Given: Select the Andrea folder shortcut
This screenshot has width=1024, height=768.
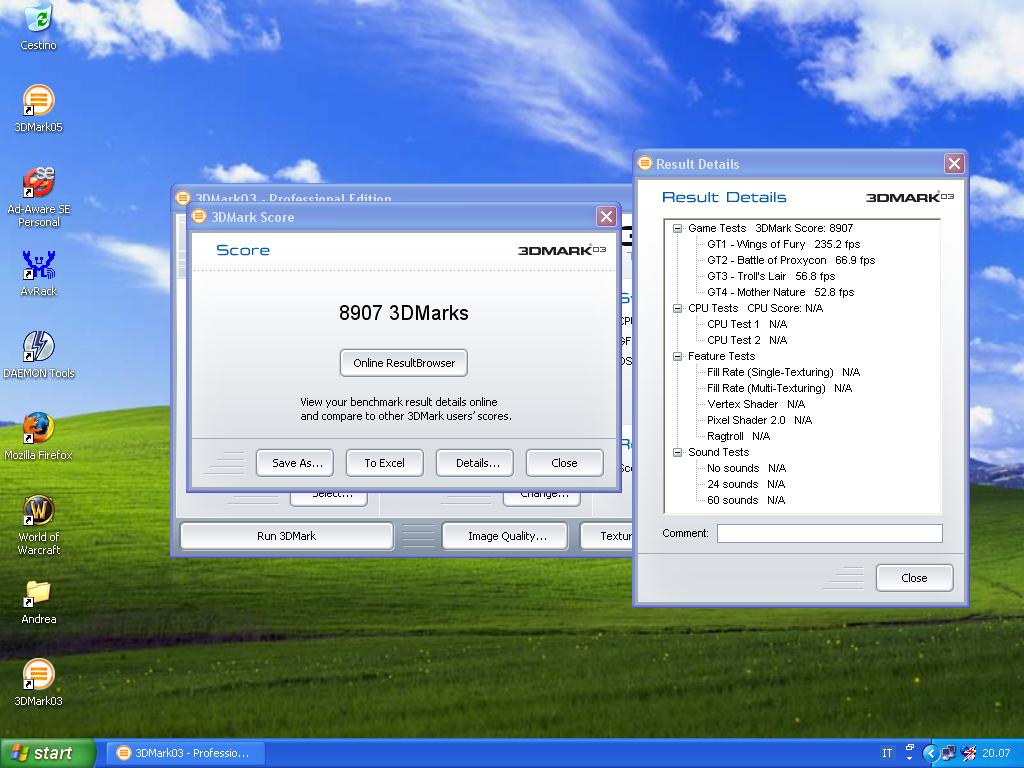Looking at the screenshot, I should point(39,602).
